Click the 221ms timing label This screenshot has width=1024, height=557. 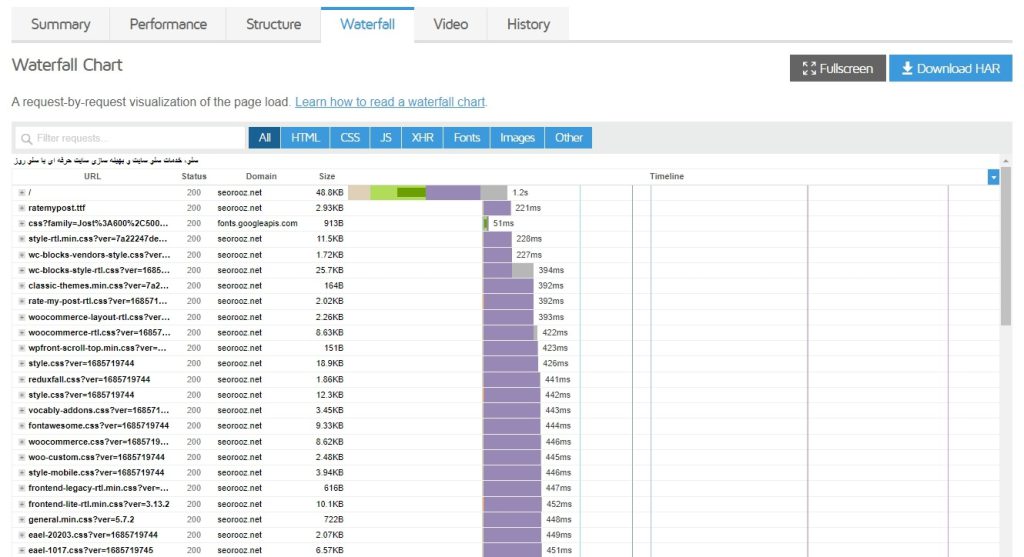528,208
